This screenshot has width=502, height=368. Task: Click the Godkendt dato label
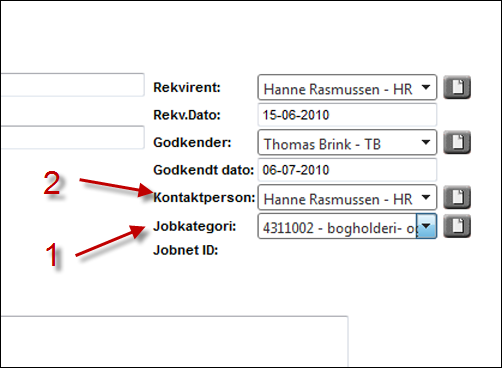tap(204, 170)
